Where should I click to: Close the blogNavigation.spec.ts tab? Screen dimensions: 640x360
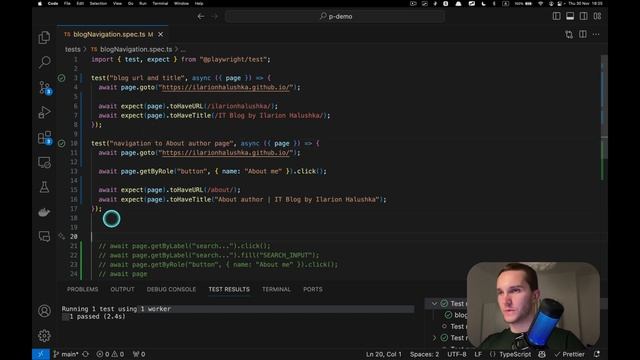coord(160,35)
